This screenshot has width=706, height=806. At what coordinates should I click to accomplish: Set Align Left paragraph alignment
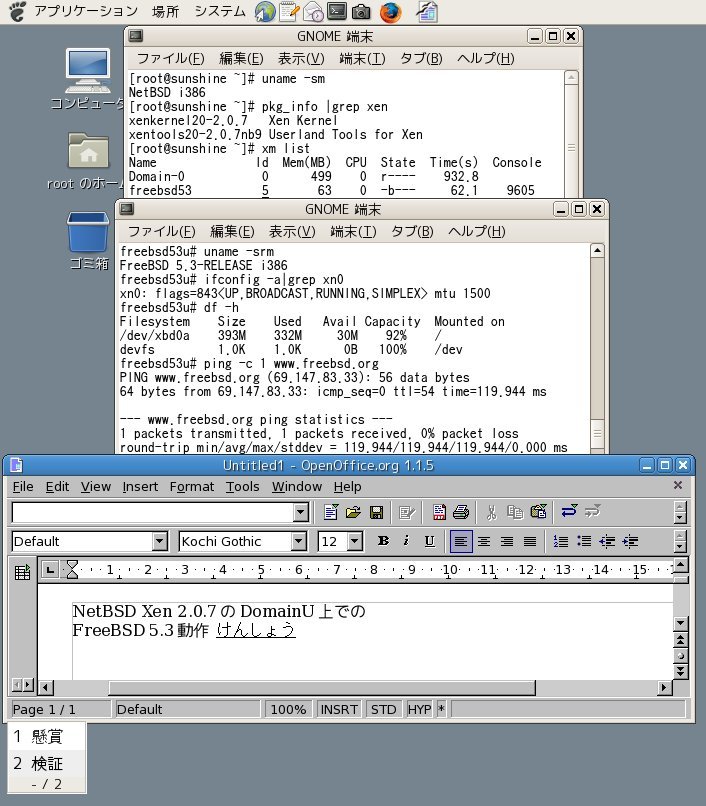tap(461, 542)
